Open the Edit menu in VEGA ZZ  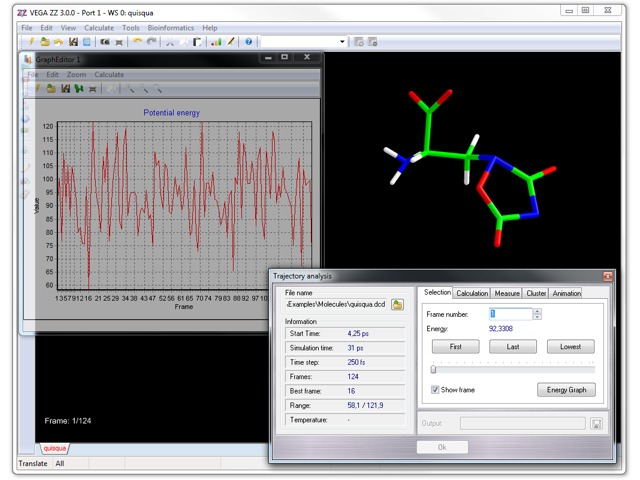[46, 28]
